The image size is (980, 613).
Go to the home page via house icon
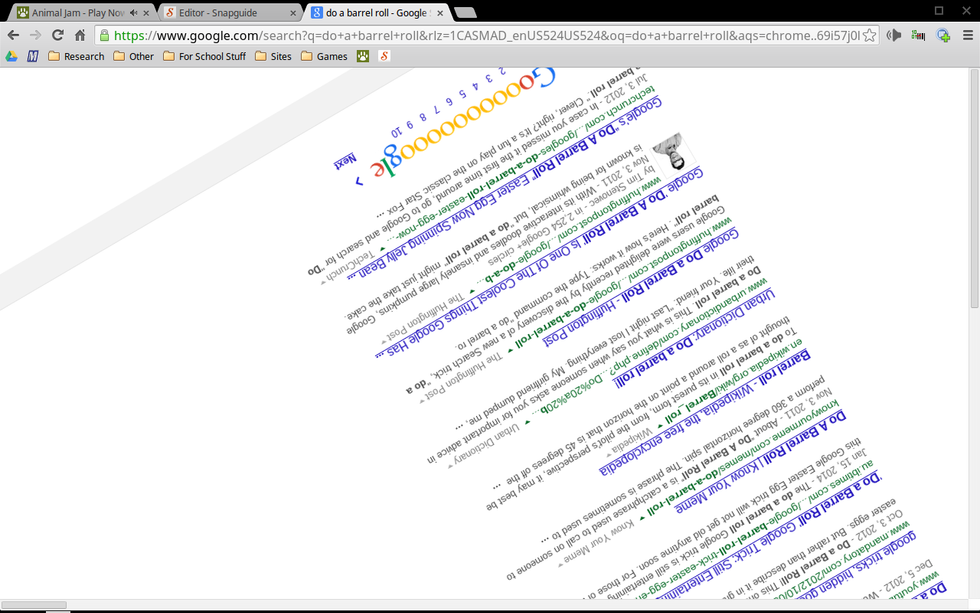point(80,35)
